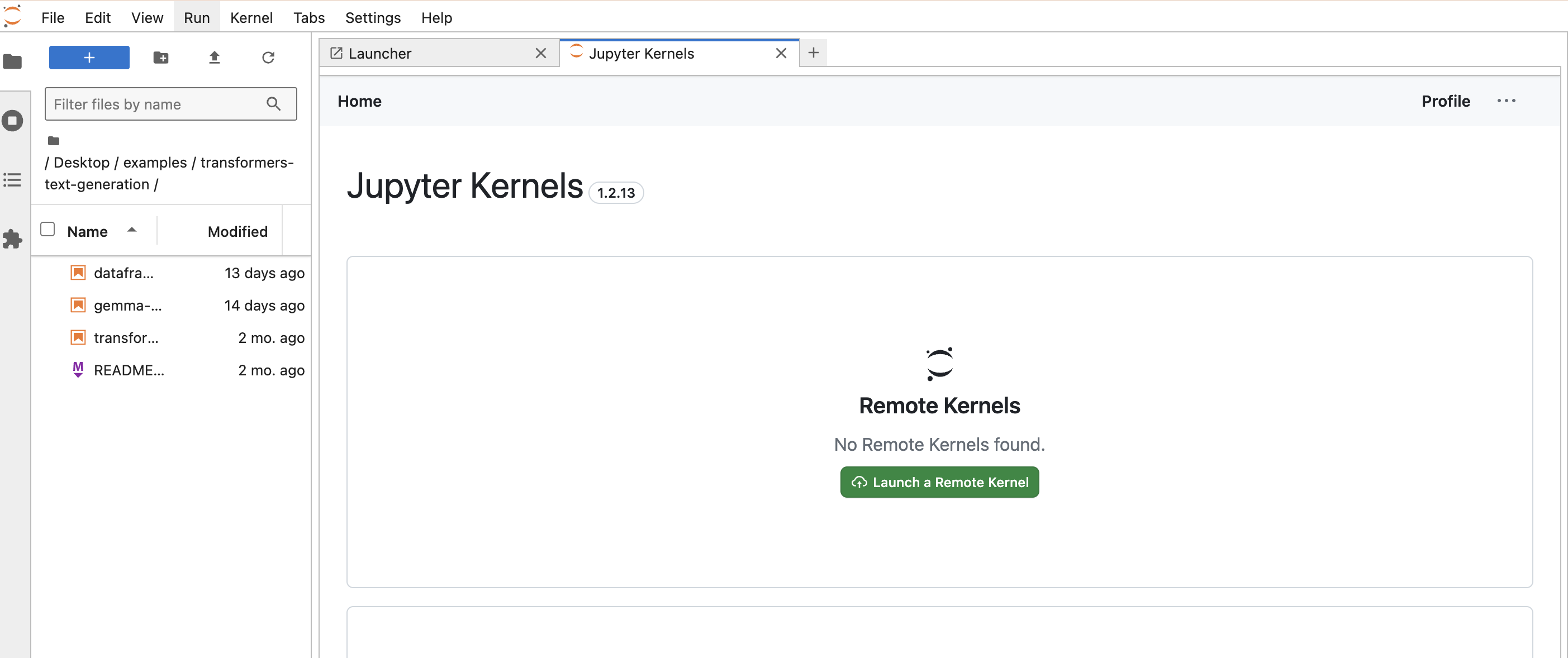Image resolution: width=1568 pixels, height=658 pixels.
Task: Navigate to examples in breadcrumb path
Action: [155, 163]
